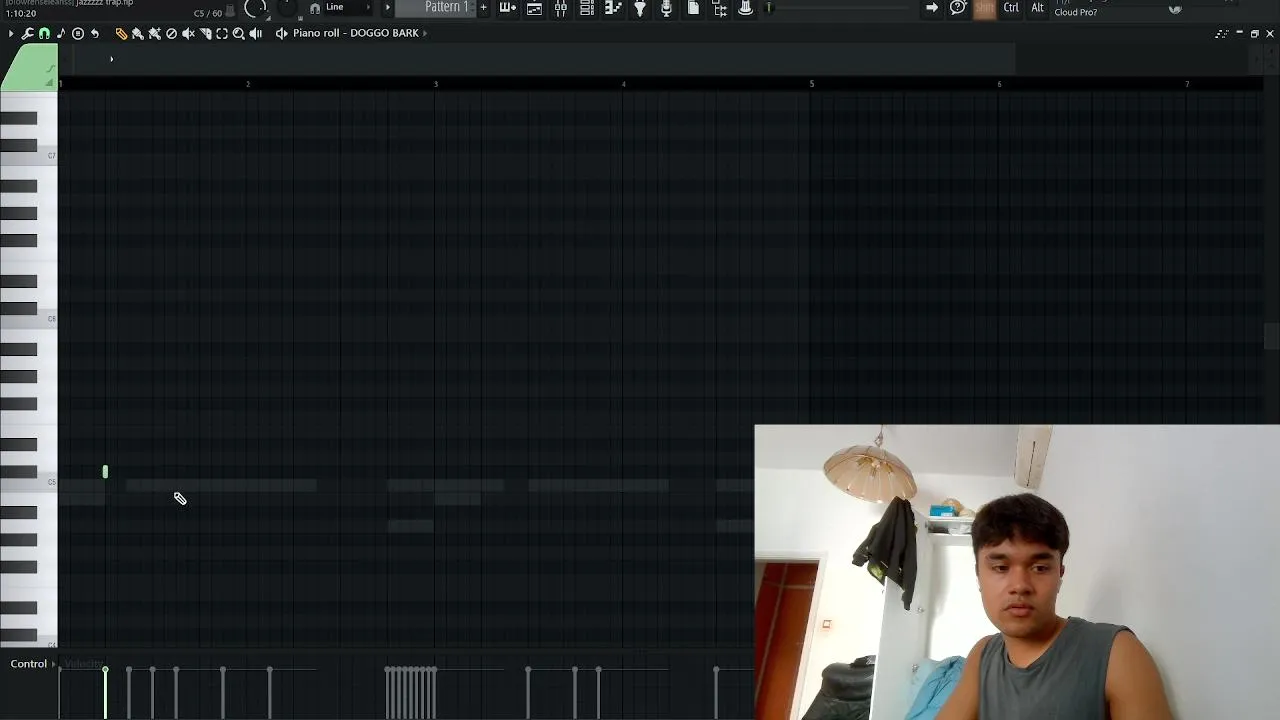1280x720 pixels.
Task: Click the leaf logo icon top right
Action: [x=1175, y=9]
